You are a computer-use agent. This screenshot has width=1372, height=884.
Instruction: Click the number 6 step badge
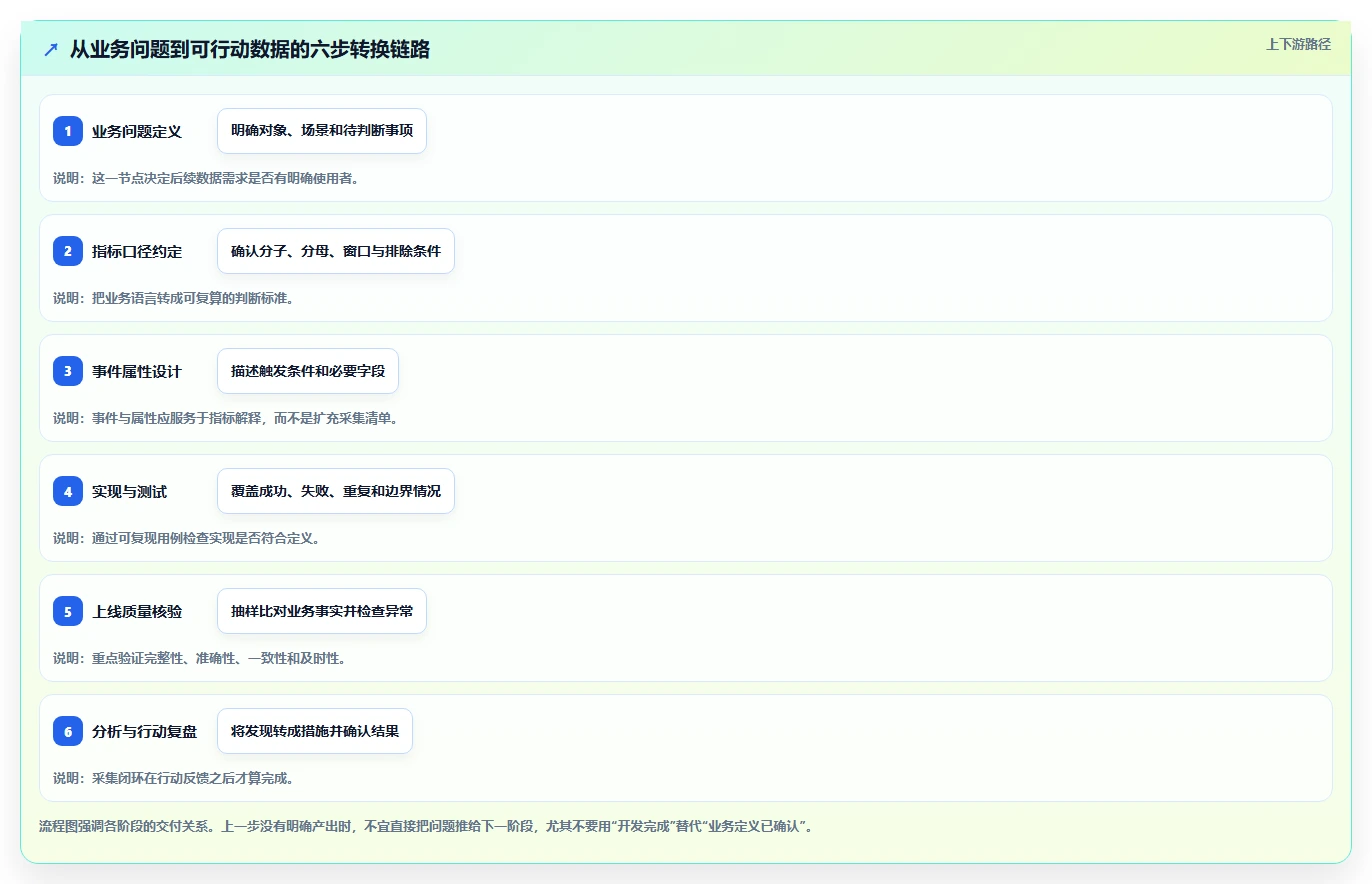click(x=68, y=731)
